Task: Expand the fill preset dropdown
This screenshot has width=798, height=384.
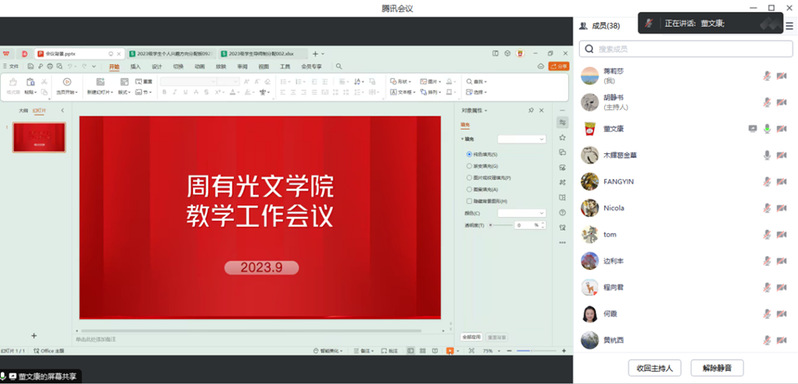Action: (x=522, y=139)
